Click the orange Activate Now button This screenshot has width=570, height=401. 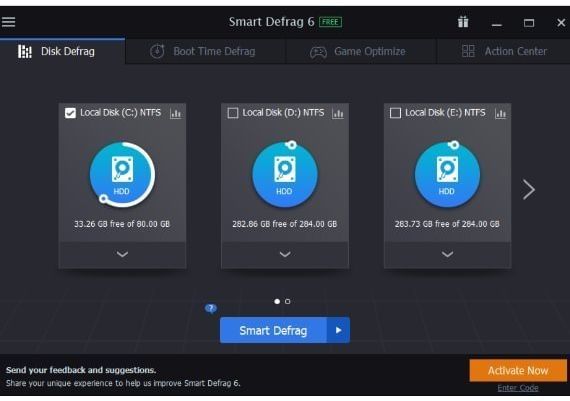click(518, 370)
